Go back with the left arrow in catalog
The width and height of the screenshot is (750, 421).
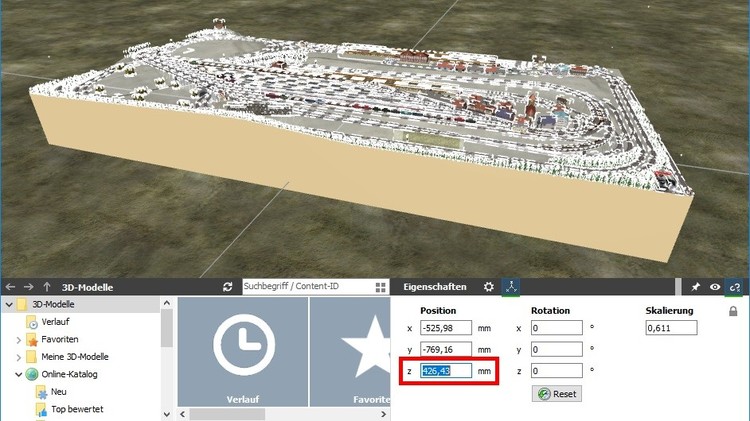pyautogui.click(x=11, y=287)
